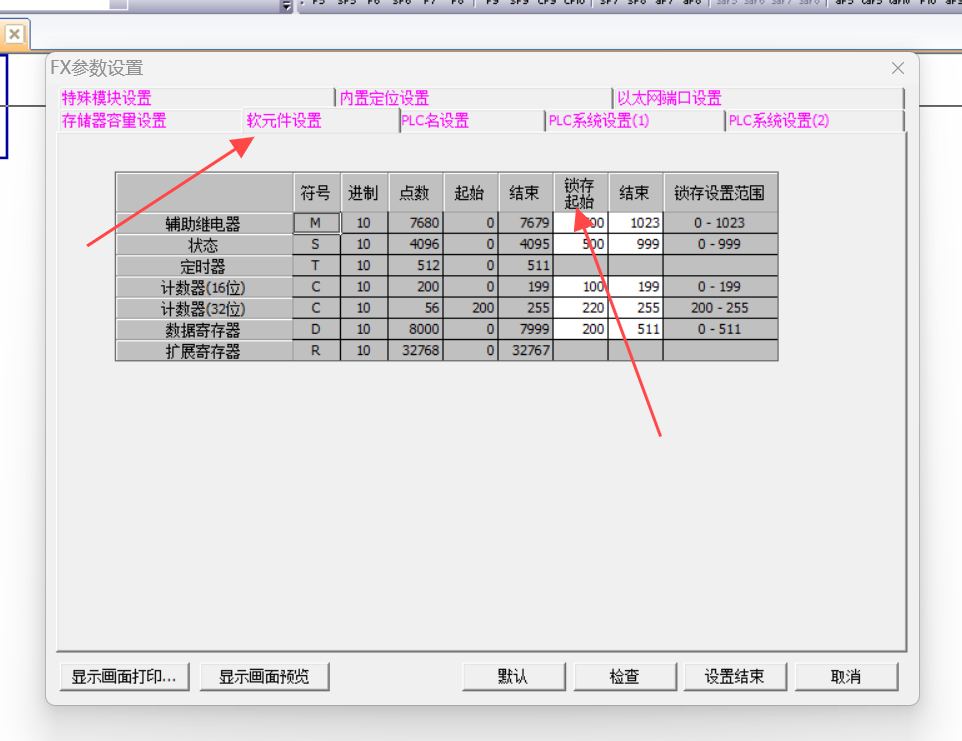Switch to 特殊模块设置 tab
The image size is (962, 741).
coord(107,98)
